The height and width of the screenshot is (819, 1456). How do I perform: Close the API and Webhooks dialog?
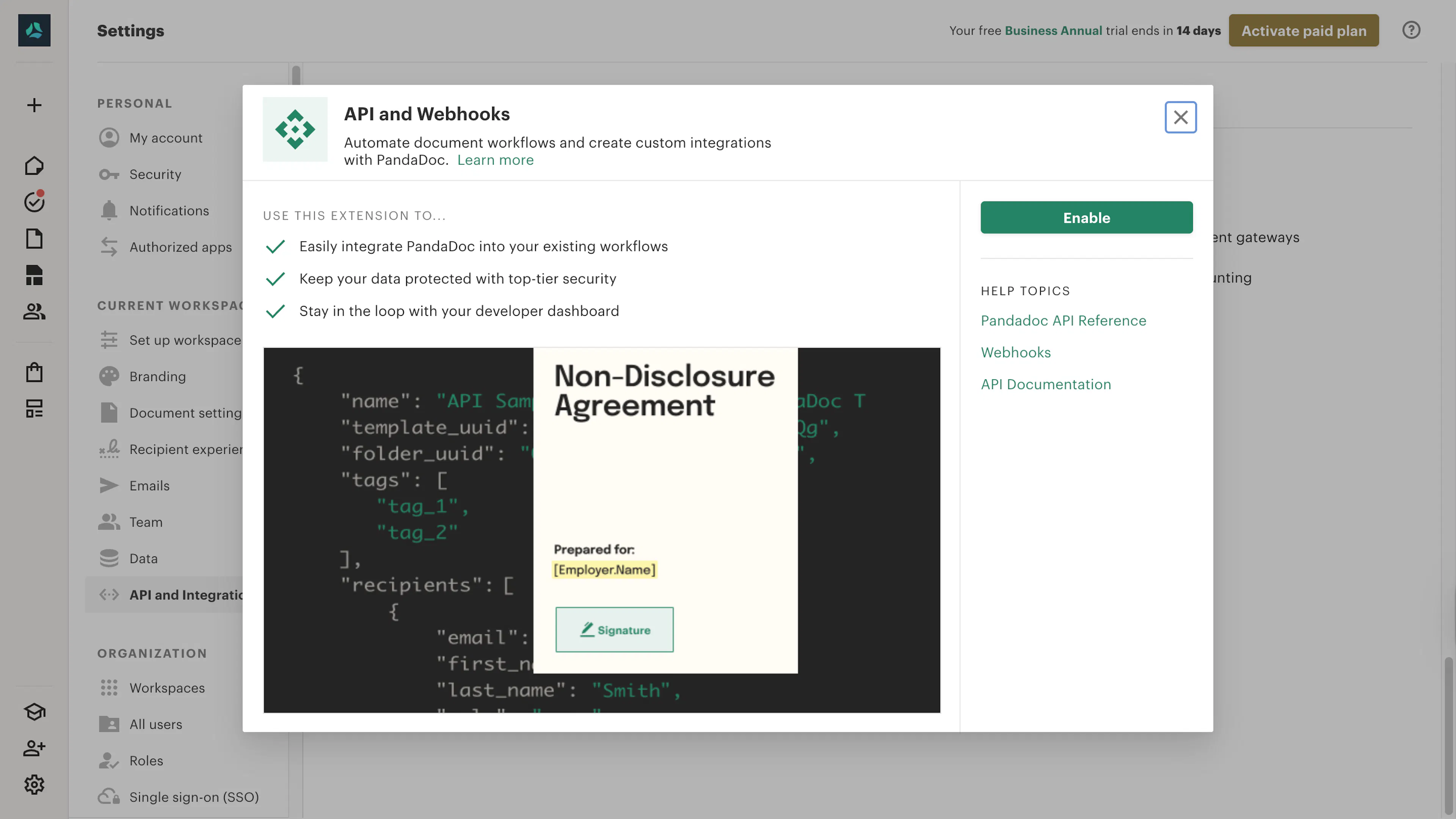pyautogui.click(x=1180, y=117)
